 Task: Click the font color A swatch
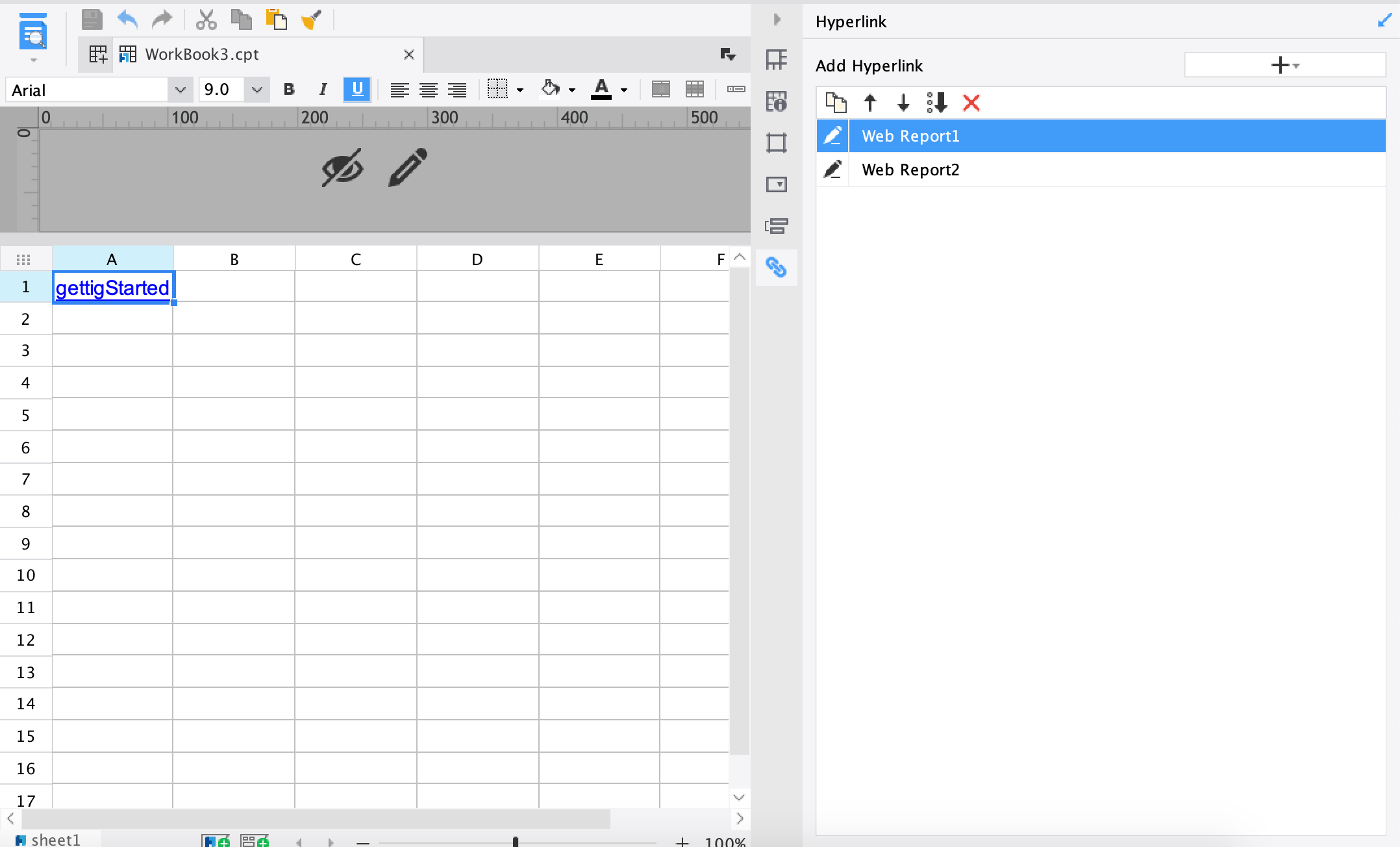coord(601,90)
